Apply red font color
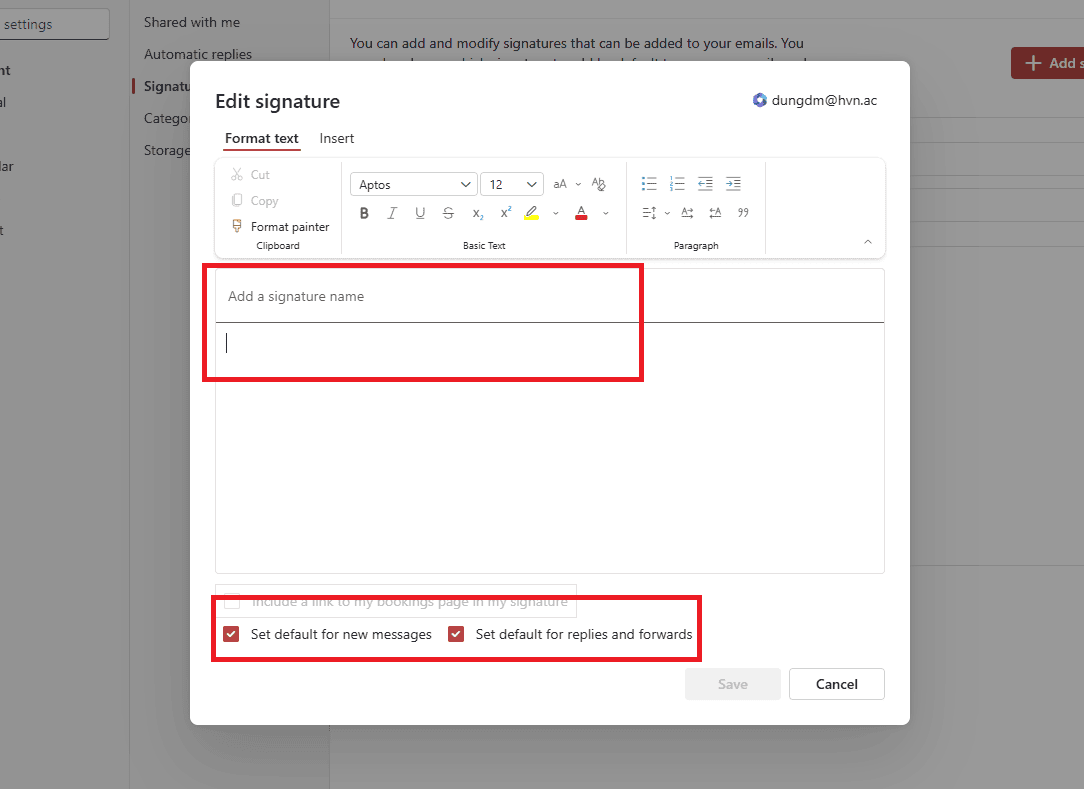1084x789 pixels. (x=581, y=213)
